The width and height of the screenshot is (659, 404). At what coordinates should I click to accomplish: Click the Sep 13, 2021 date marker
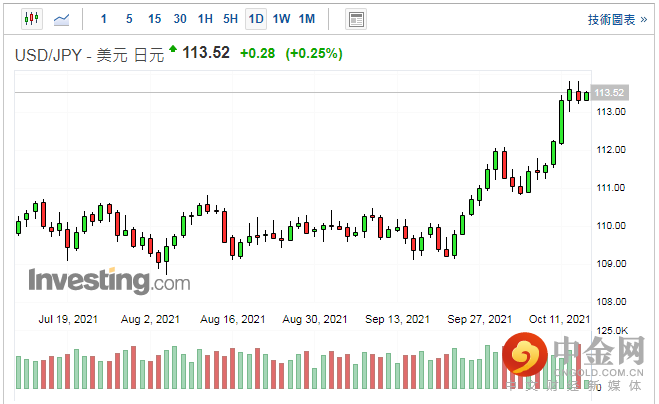coord(397,319)
